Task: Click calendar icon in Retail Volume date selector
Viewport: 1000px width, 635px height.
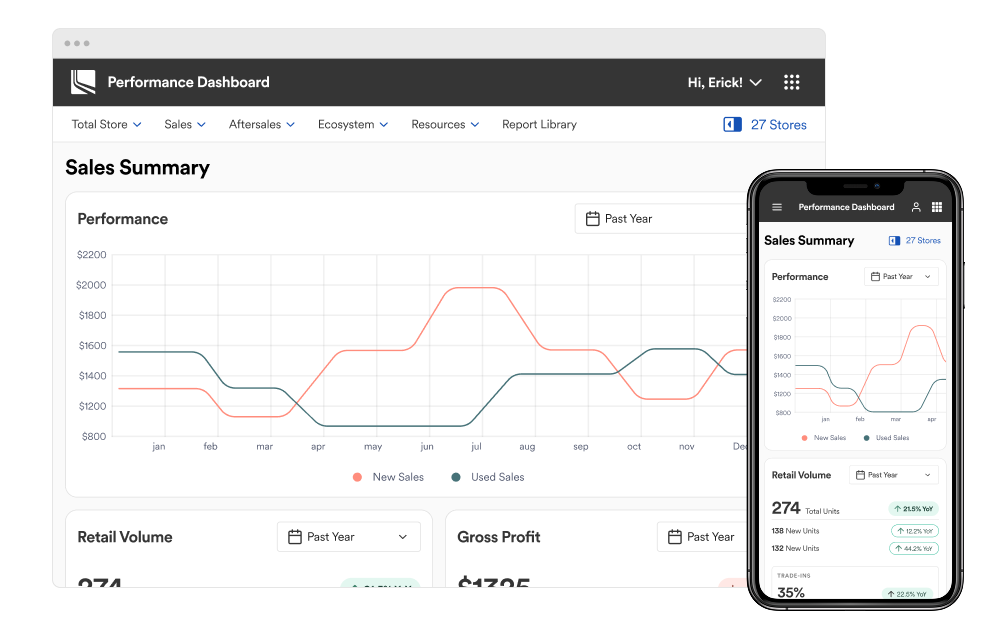Action: (295, 537)
